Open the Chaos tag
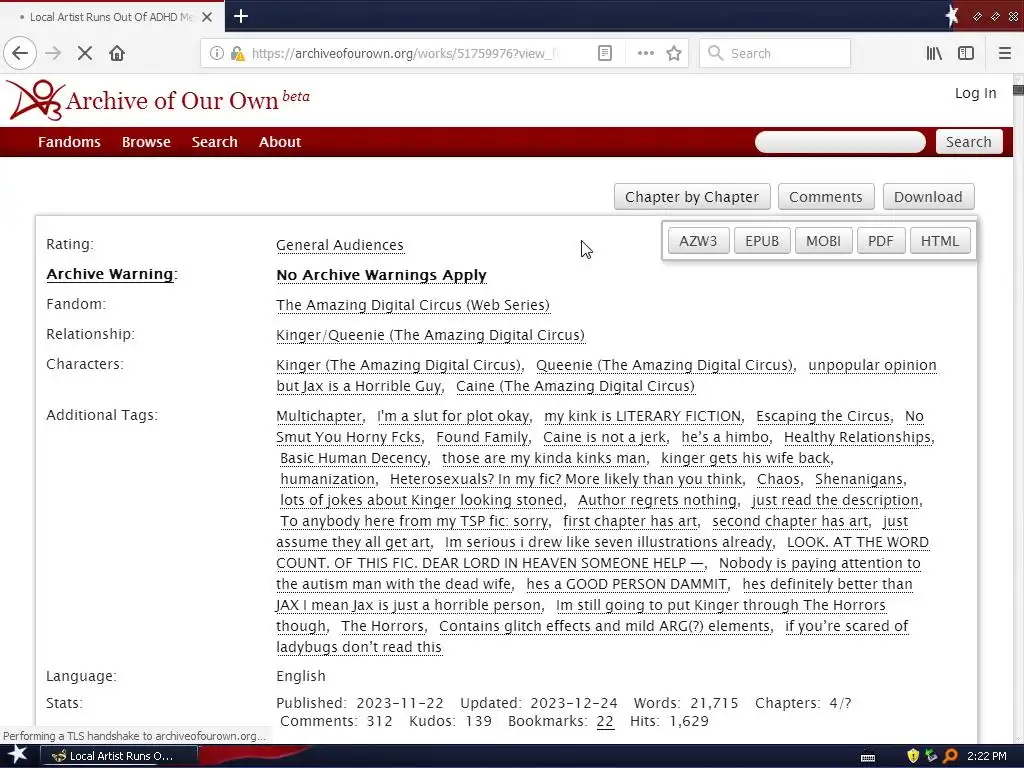The image size is (1024, 768). pyautogui.click(x=778, y=479)
